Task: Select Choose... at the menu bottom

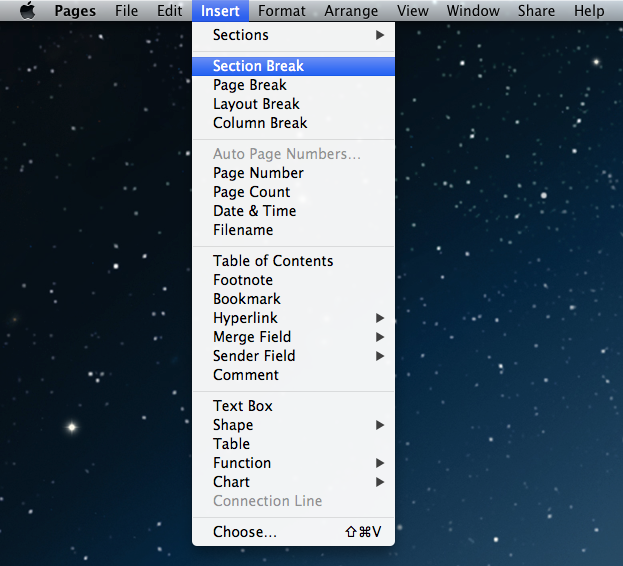Action: point(293,532)
